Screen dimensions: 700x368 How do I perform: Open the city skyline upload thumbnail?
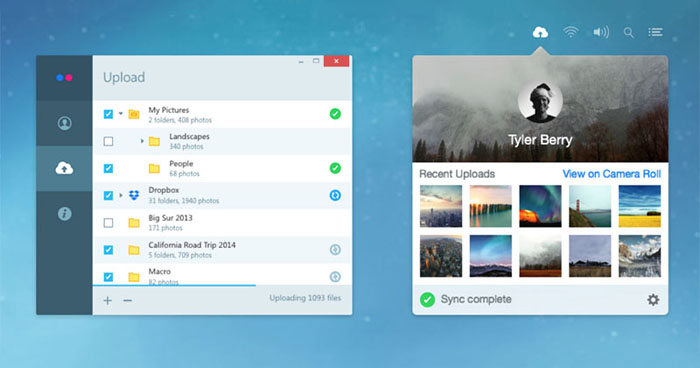coord(441,206)
